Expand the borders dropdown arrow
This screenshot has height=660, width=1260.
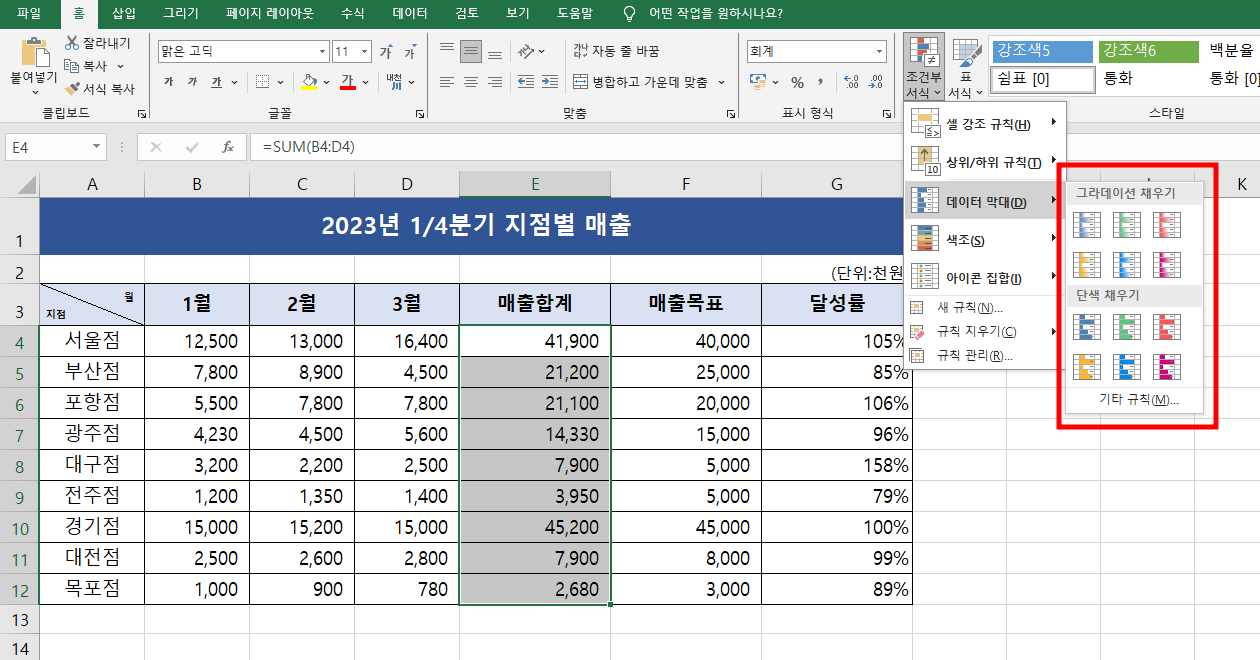[x=280, y=82]
